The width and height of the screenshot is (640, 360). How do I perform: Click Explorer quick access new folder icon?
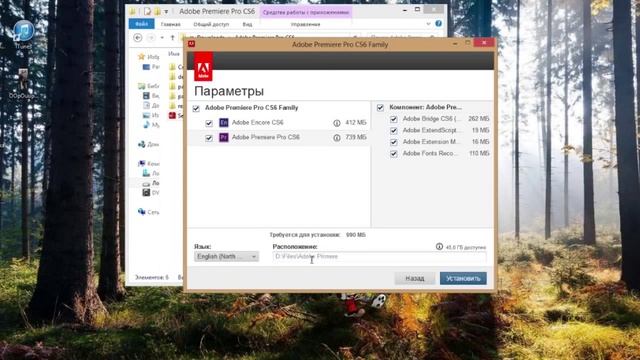pyautogui.click(x=157, y=11)
